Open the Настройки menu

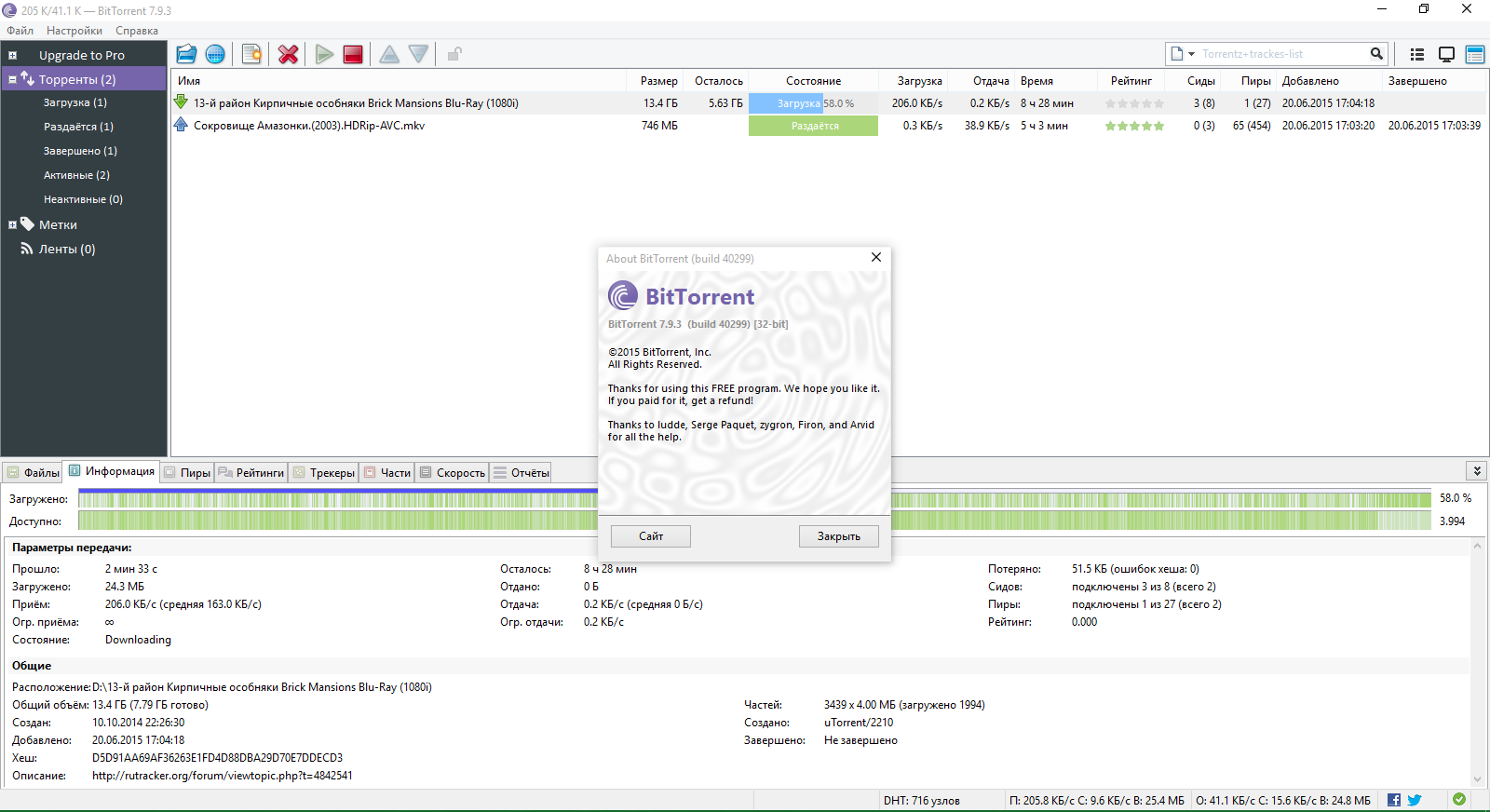(74, 31)
